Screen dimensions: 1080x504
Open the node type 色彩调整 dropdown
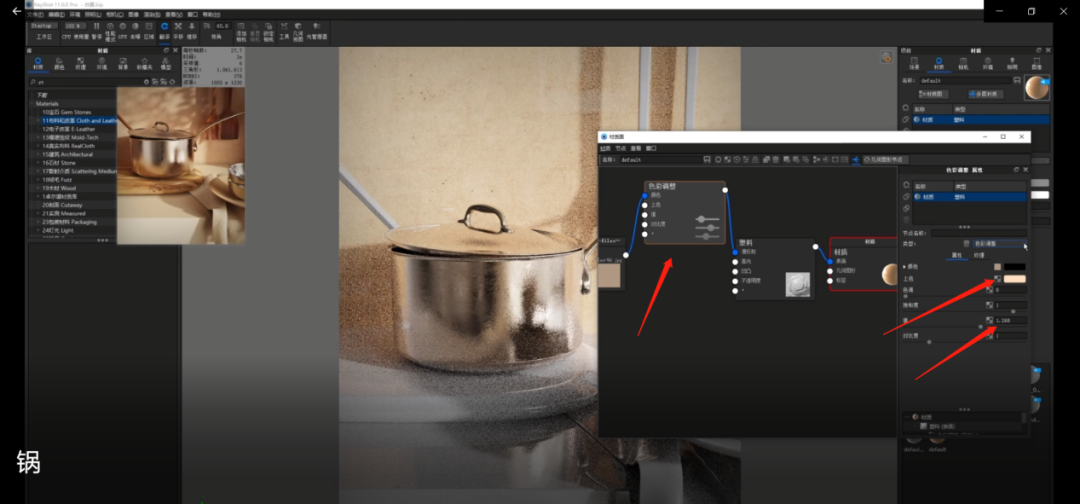(x=998, y=243)
